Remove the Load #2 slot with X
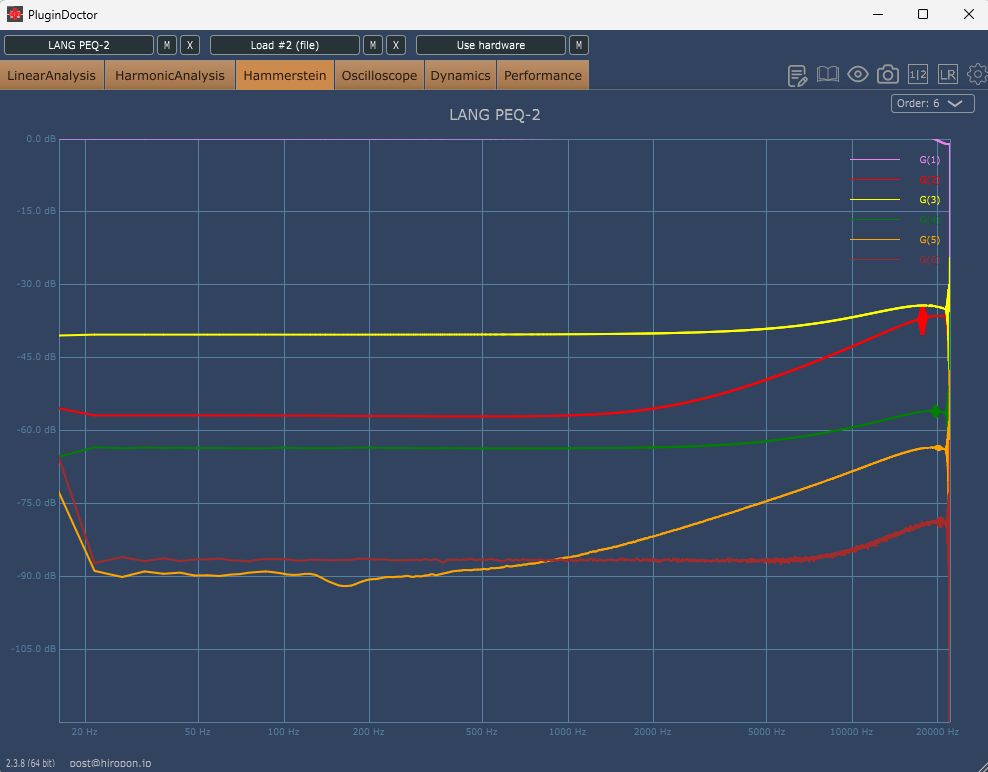The height and width of the screenshot is (772, 988). tap(396, 45)
